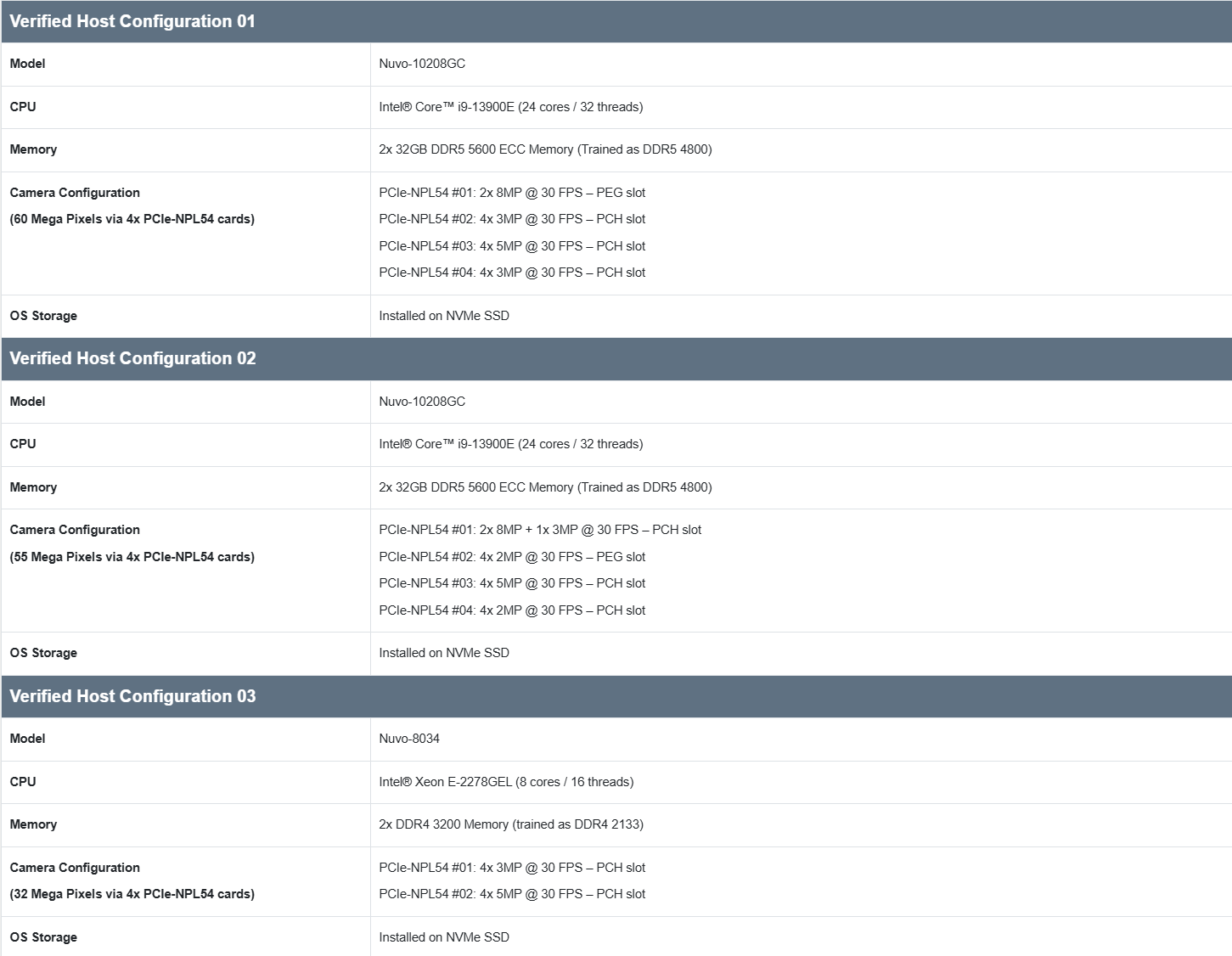This screenshot has height=956, width=1232.
Task: Click the CPU label in Configuration 02
Action: point(23,444)
